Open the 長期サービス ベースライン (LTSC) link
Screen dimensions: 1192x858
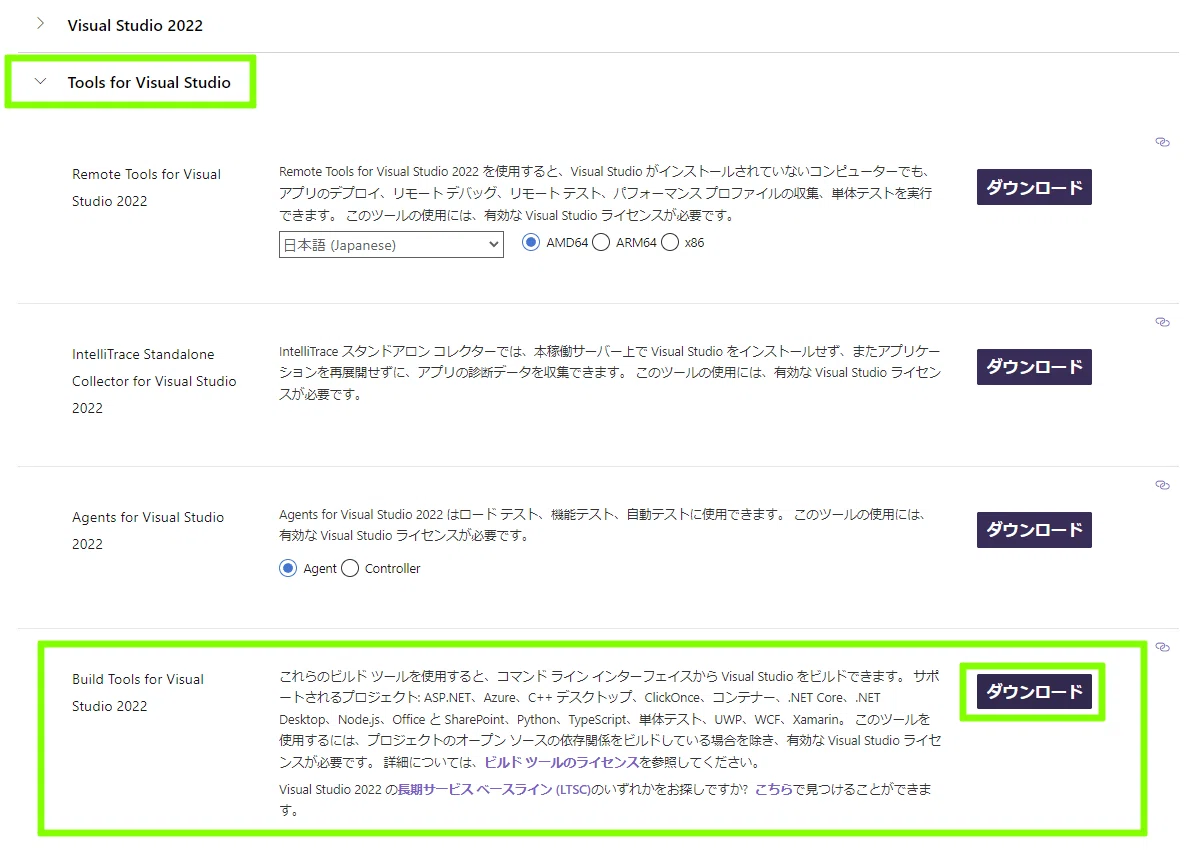494,790
